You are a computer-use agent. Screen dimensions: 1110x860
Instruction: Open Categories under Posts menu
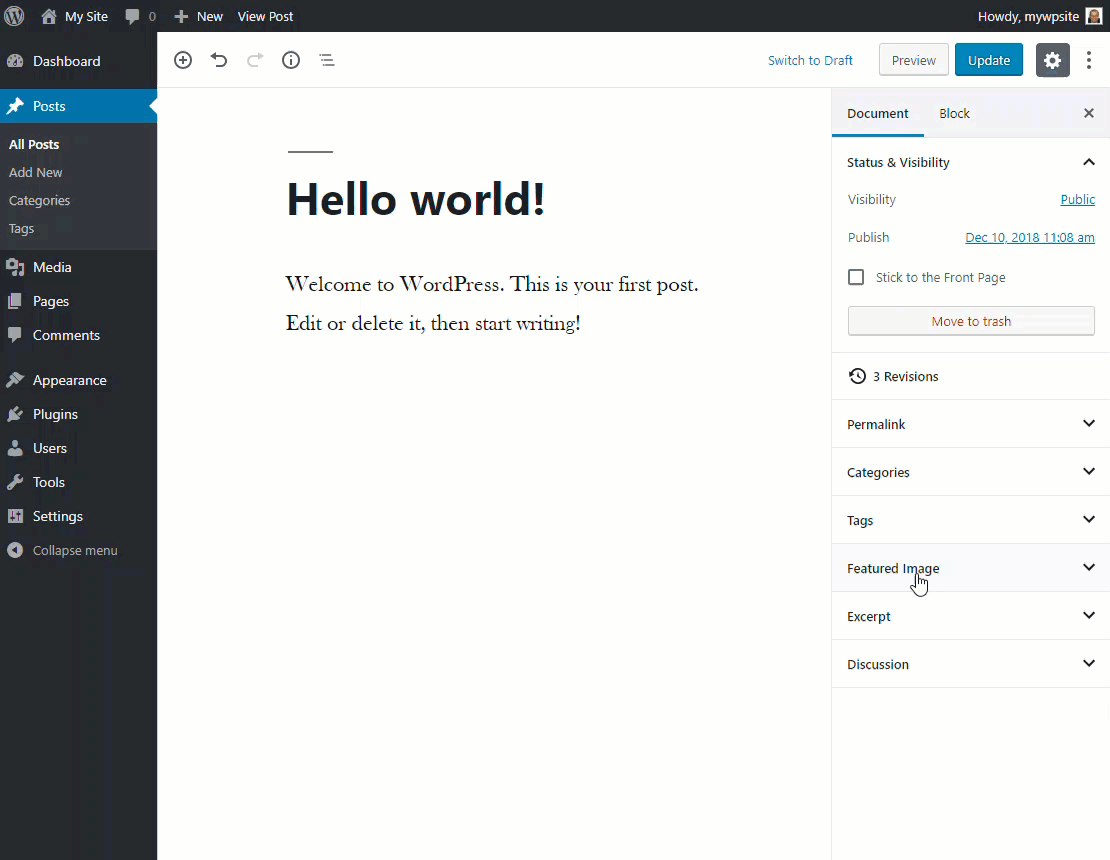pos(39,201)
